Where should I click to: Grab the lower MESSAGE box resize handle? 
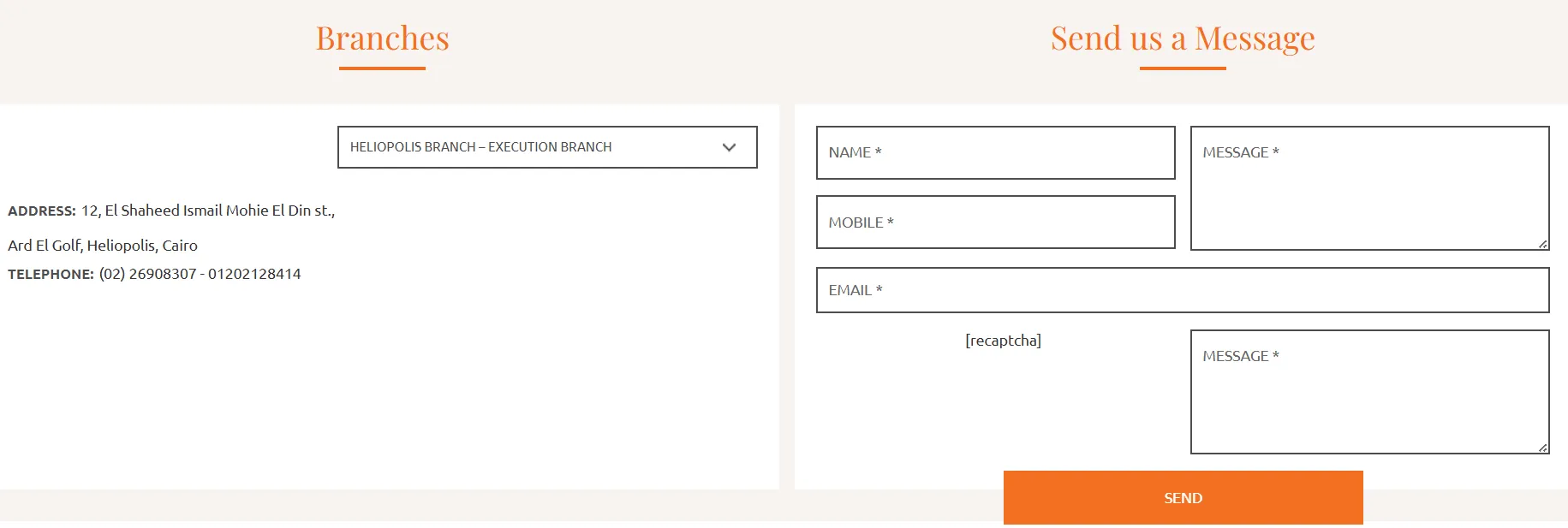1542,448
